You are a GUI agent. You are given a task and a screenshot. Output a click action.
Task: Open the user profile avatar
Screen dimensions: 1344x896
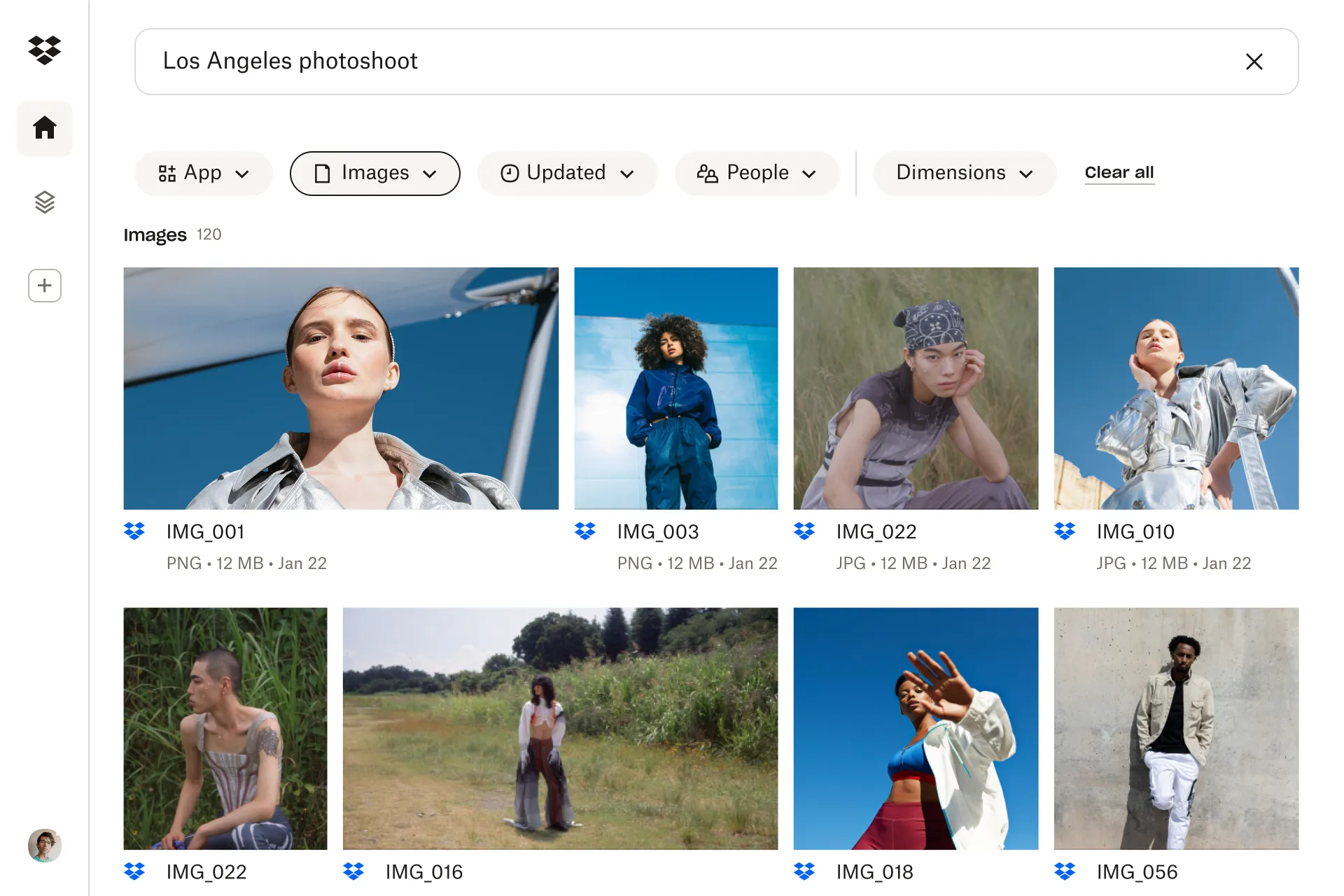pyautogui.click(x=45, y=846)
